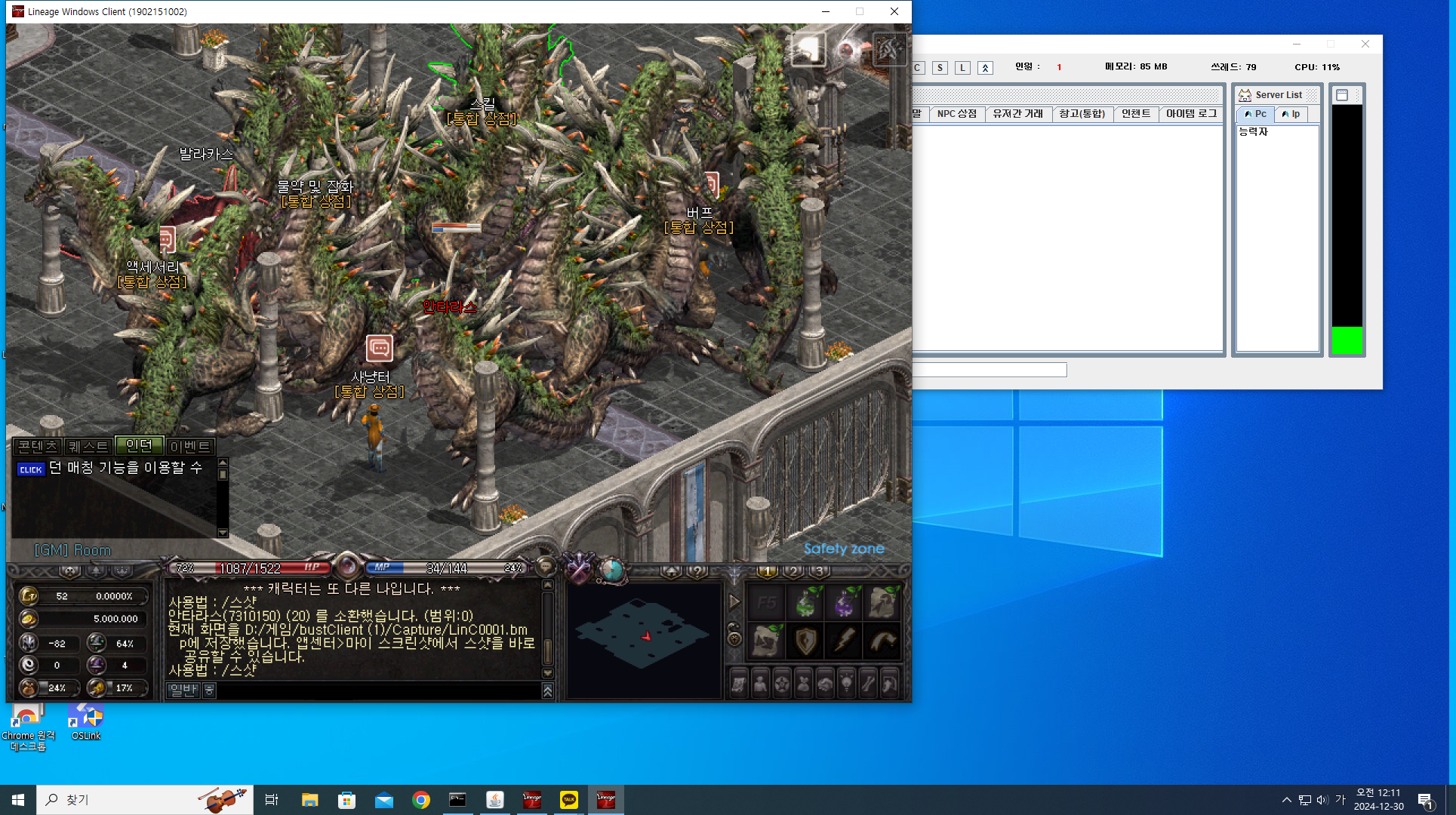The height and width of the screenshot is (815, 1456).
Task: Switch to the 인던 tab
Action: [139, 446]
